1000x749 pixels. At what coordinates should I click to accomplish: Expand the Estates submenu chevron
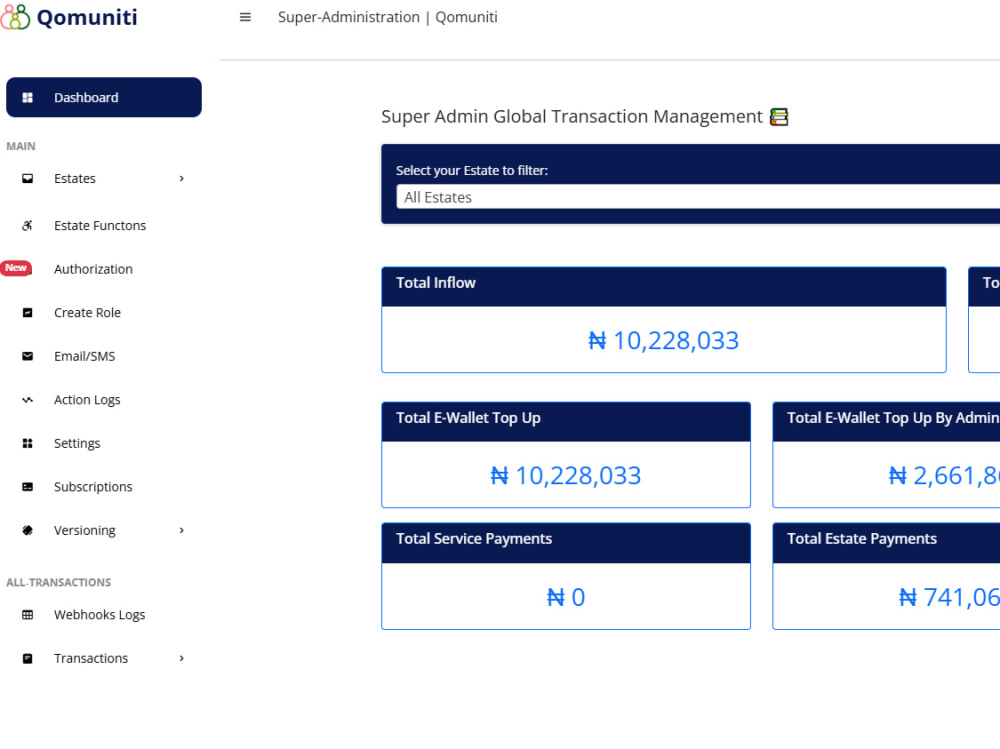(x=182, y=179)
